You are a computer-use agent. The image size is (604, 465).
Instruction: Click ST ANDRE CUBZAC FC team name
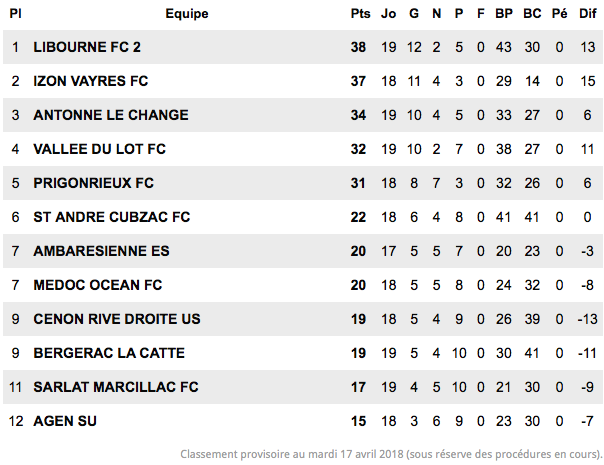[x=112, y=217]
